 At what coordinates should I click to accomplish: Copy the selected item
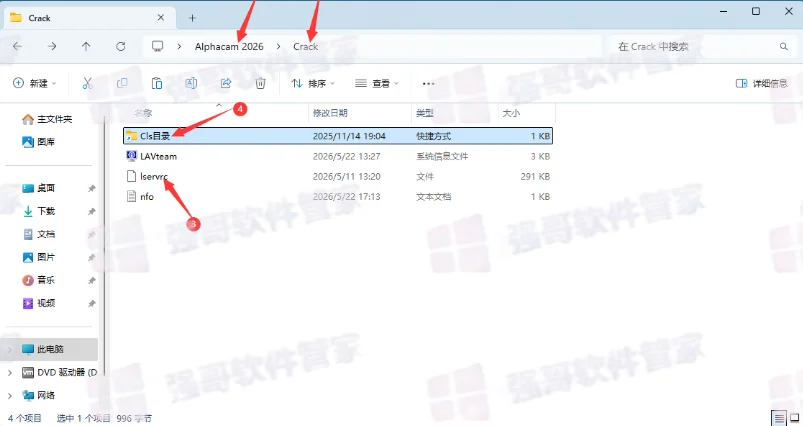122,83
